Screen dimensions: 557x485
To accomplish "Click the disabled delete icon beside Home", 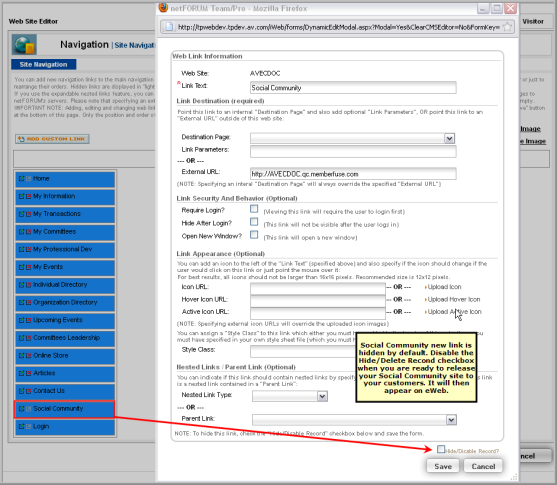I will tap(28, 178).
